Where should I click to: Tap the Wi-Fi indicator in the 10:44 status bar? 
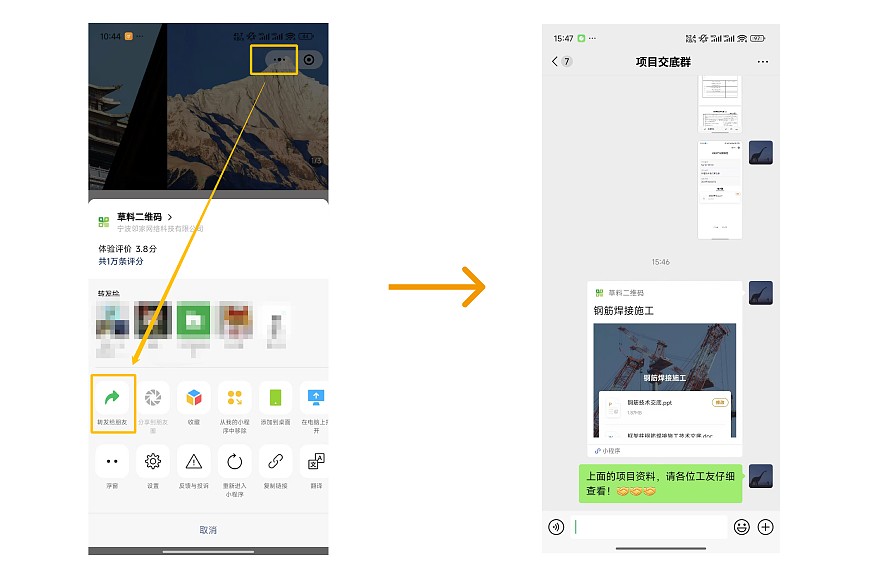pyautogui.click(x=290, y=36)
